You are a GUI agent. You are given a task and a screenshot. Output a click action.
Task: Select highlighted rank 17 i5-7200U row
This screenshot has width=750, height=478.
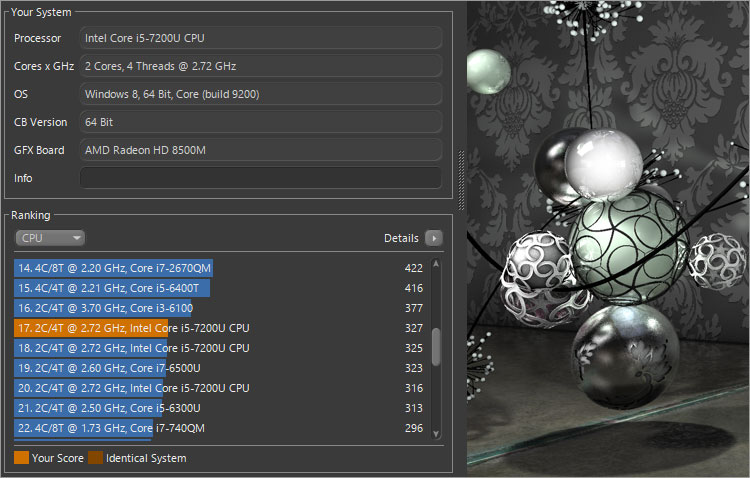click(220, 328)
